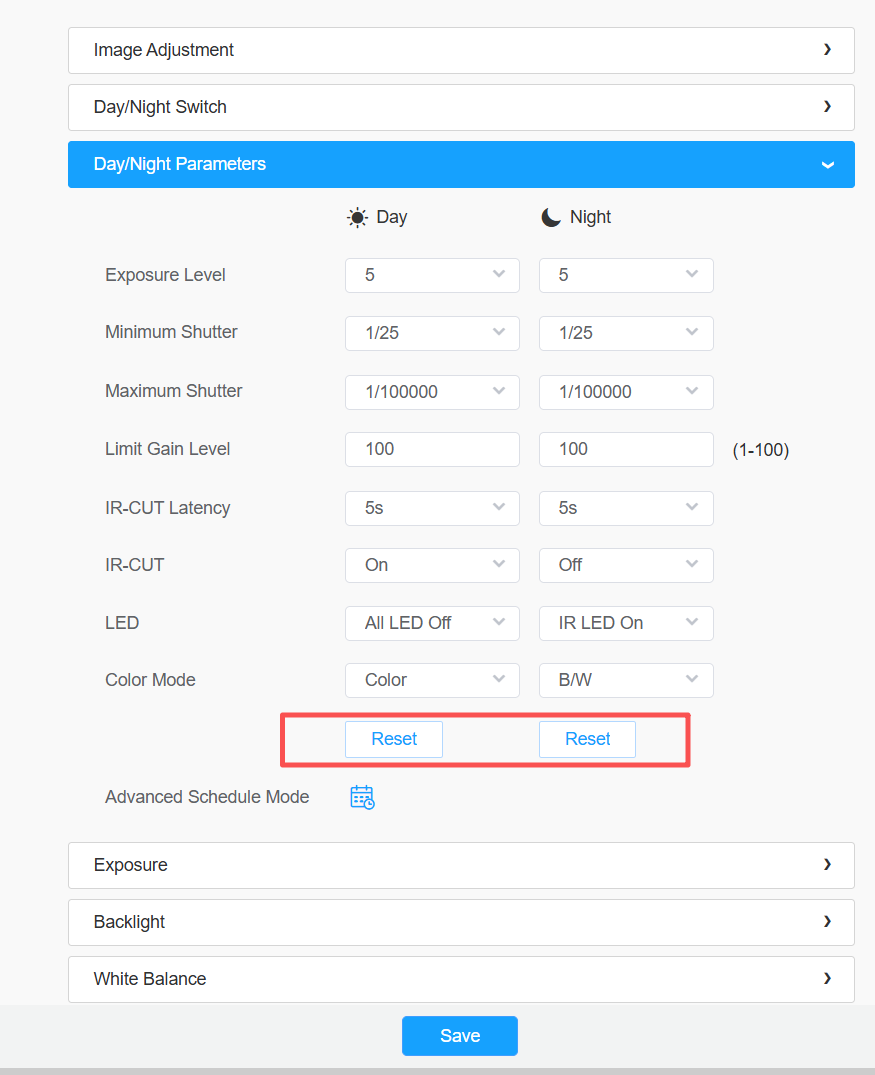Click the "Advanced Schedule Mode" label
Viewport: 875px width, 1075px height.
[207, 797]
